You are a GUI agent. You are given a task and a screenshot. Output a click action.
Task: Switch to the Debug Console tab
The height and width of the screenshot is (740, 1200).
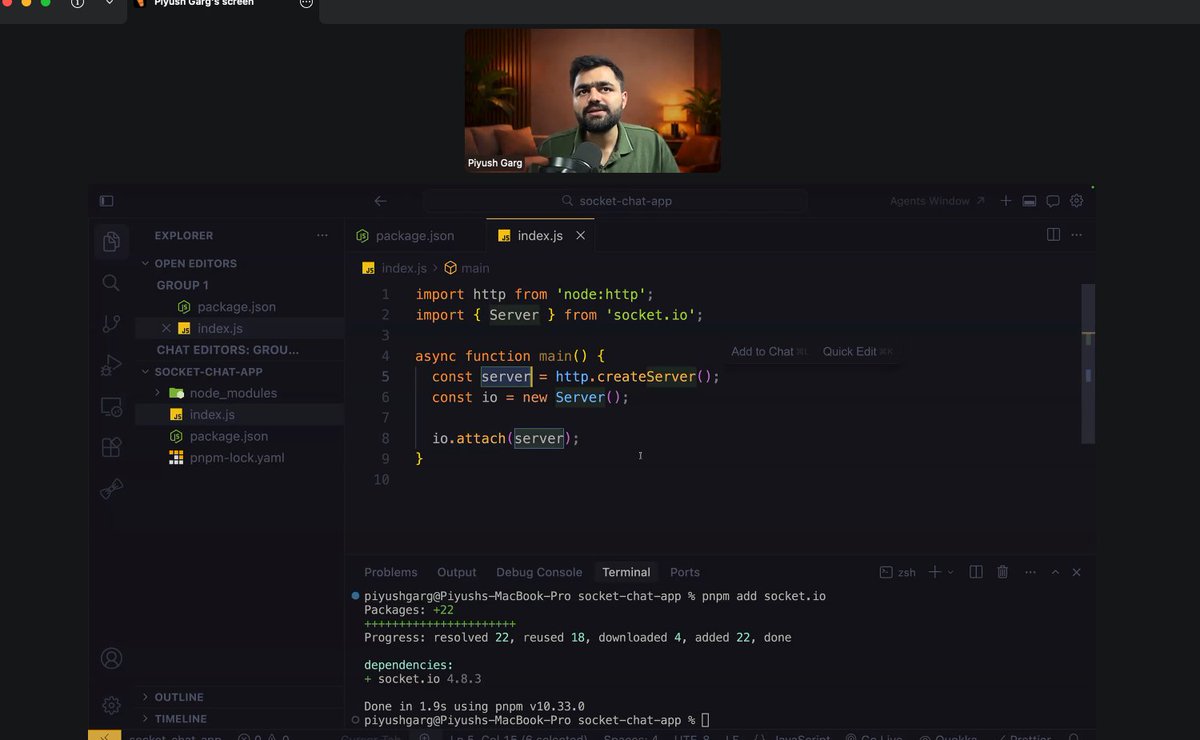coord(539,572)
